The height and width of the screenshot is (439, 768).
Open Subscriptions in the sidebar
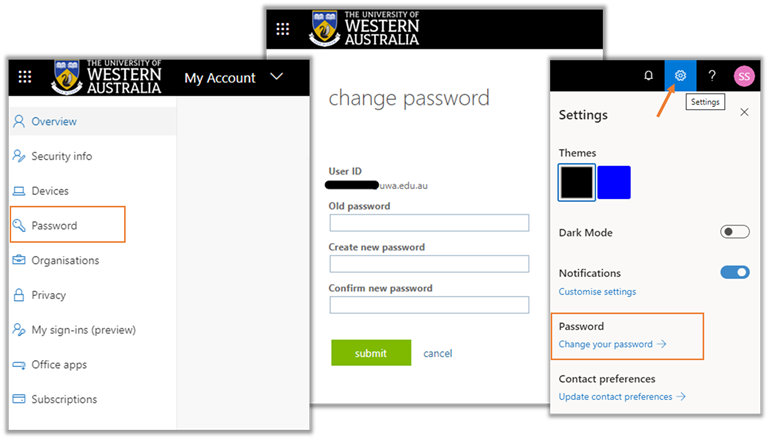pyautogui.click(x=64, y=399)
